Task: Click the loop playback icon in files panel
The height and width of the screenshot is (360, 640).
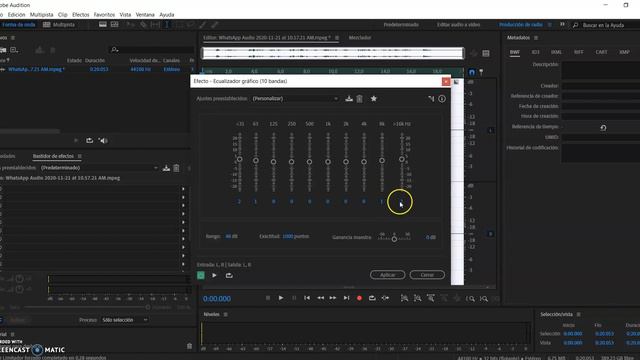Action: pos(89,141)
